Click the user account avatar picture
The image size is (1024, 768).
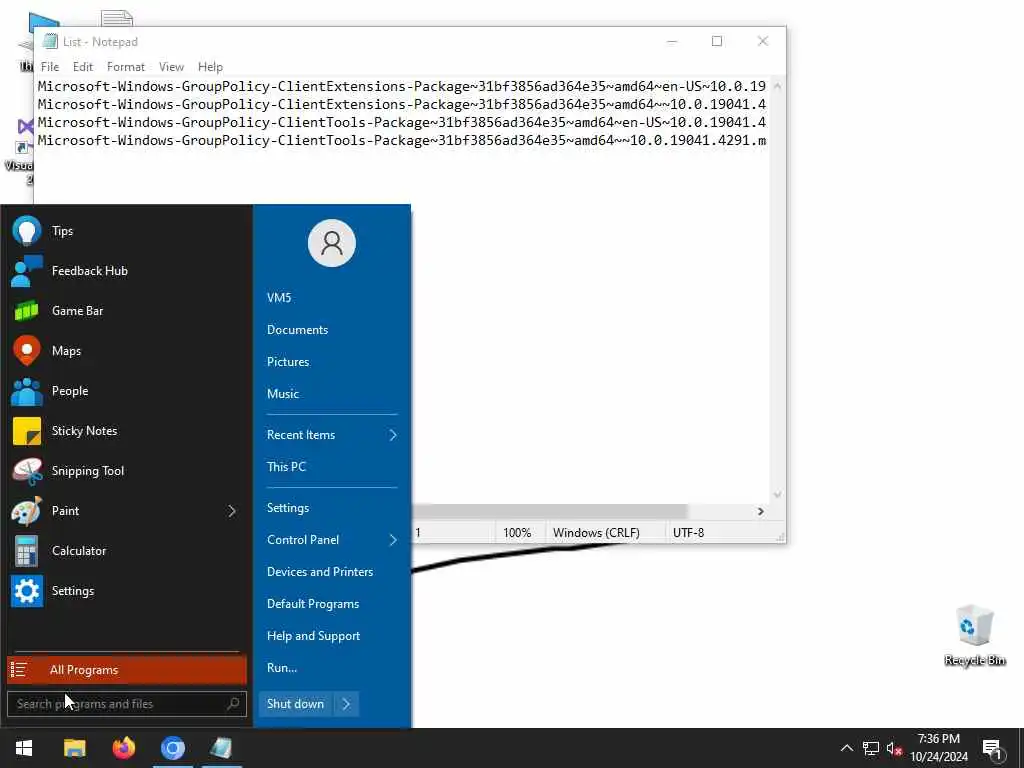pyautogui.click(x=332, y=243)
